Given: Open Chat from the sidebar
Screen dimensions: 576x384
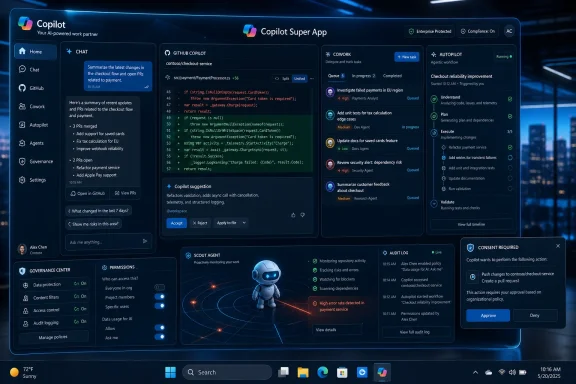Looking at the screenshot, I should coord(35,69).
